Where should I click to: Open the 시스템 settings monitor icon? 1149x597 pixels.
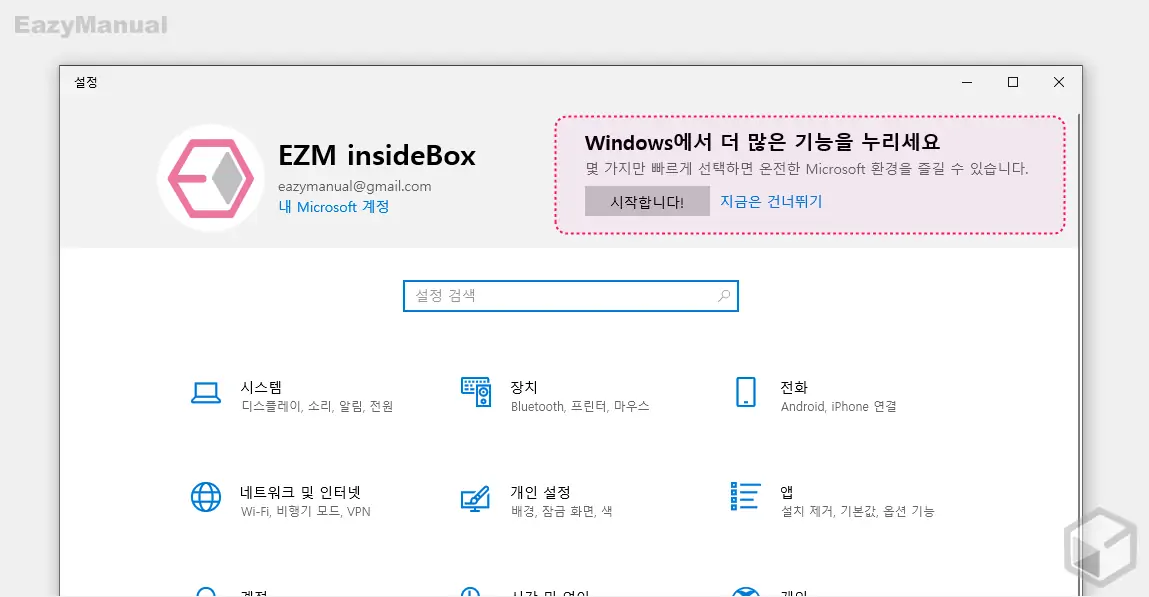coord(206,393)
